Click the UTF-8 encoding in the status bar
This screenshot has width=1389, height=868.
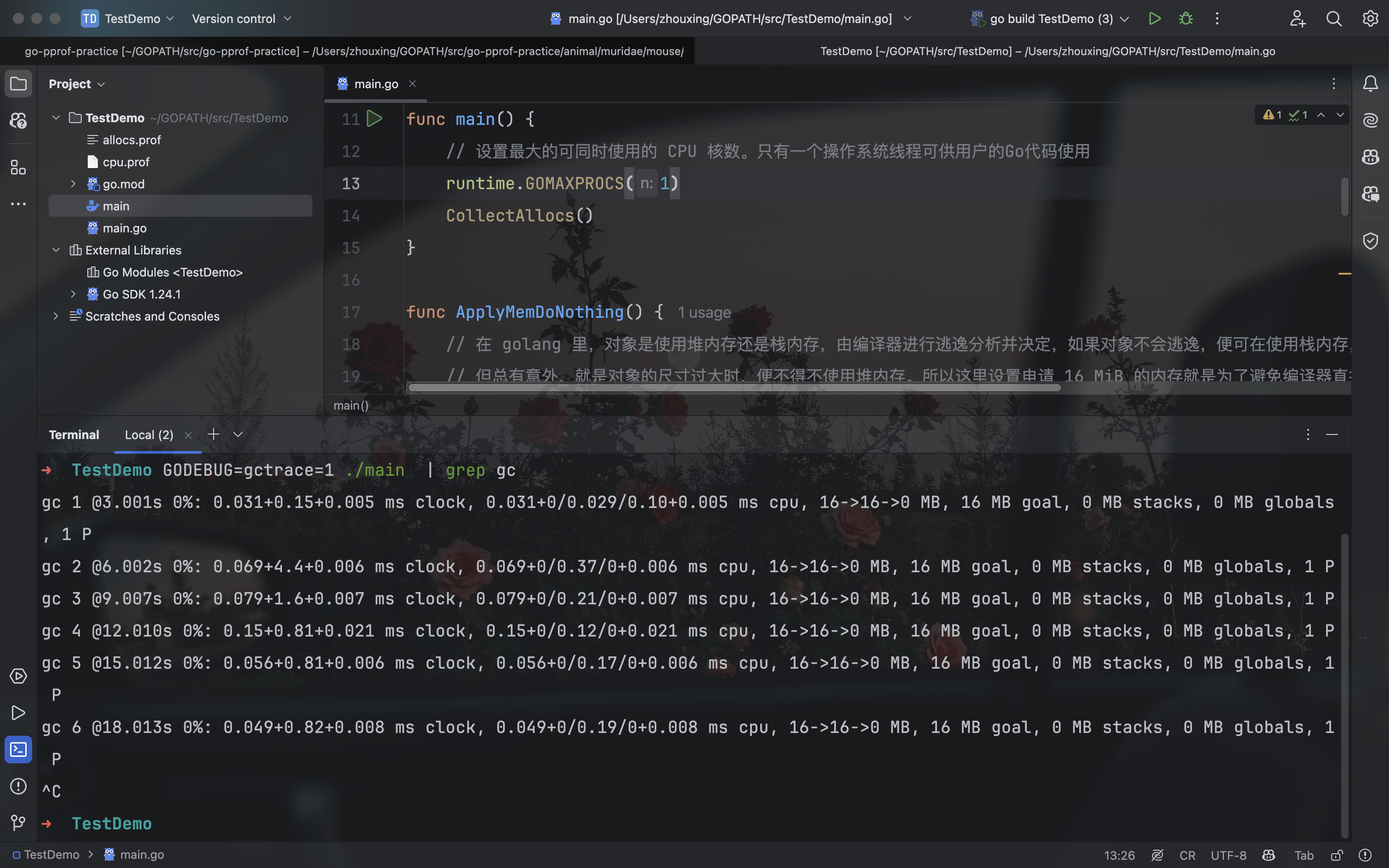click(1228, 855)
